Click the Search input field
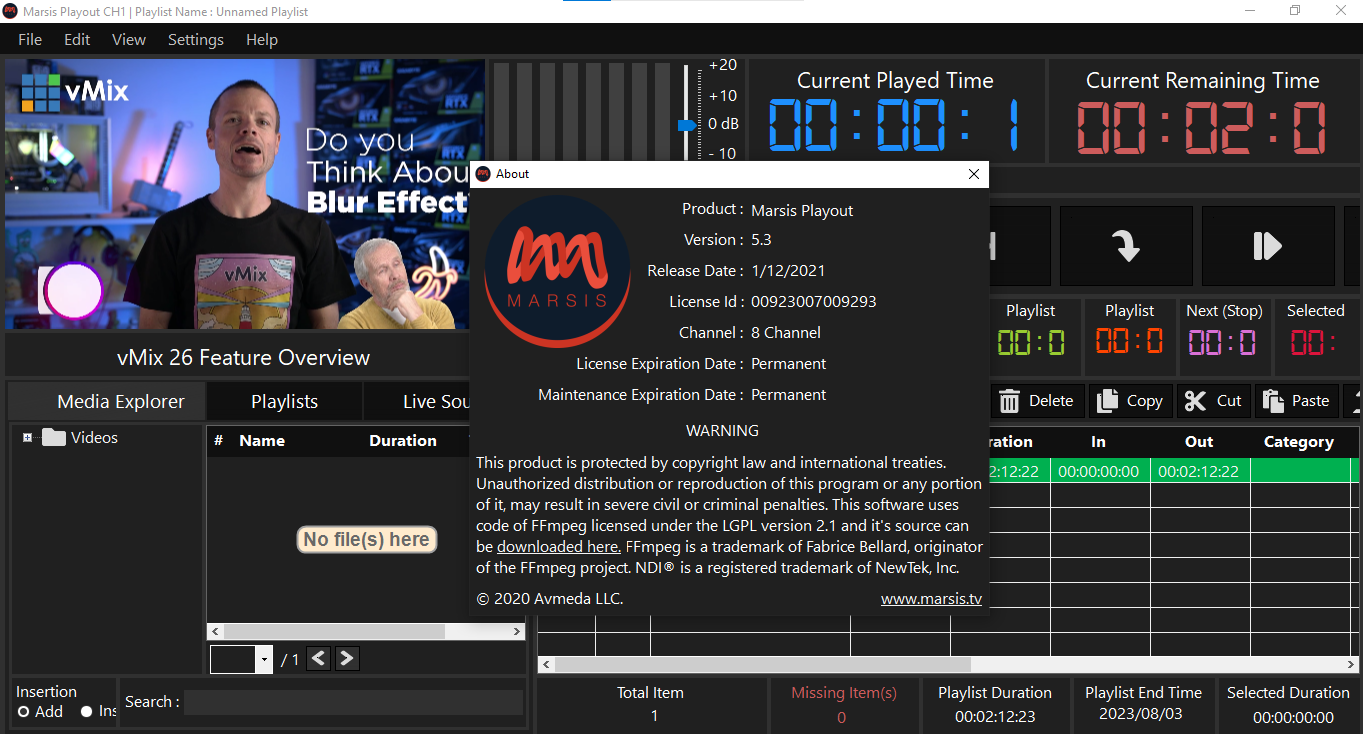This screenshot has width=1363, height=734. tap(353, 702)
